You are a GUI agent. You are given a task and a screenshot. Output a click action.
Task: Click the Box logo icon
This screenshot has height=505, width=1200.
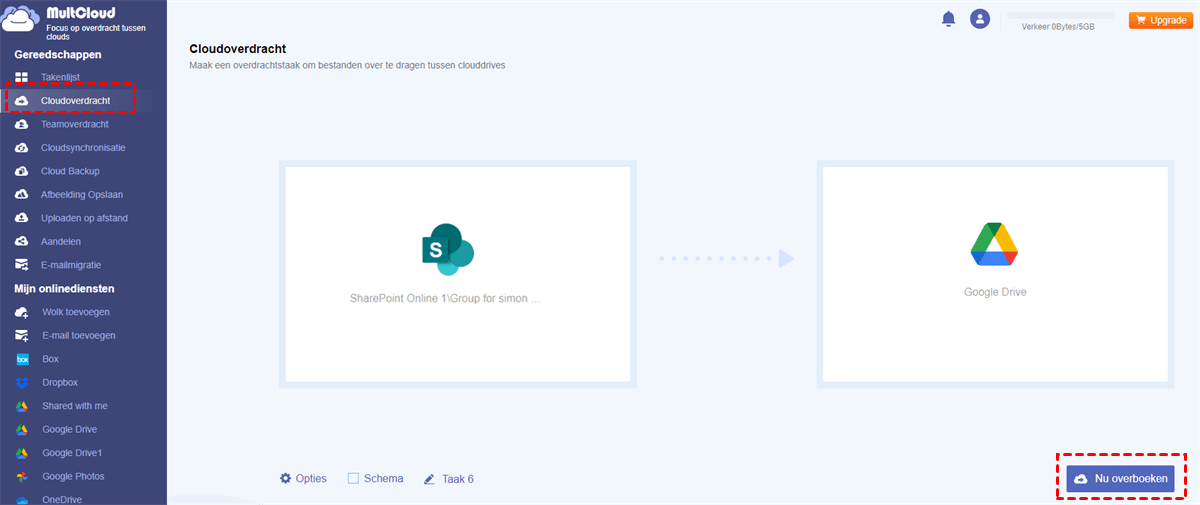pos(22,359)
